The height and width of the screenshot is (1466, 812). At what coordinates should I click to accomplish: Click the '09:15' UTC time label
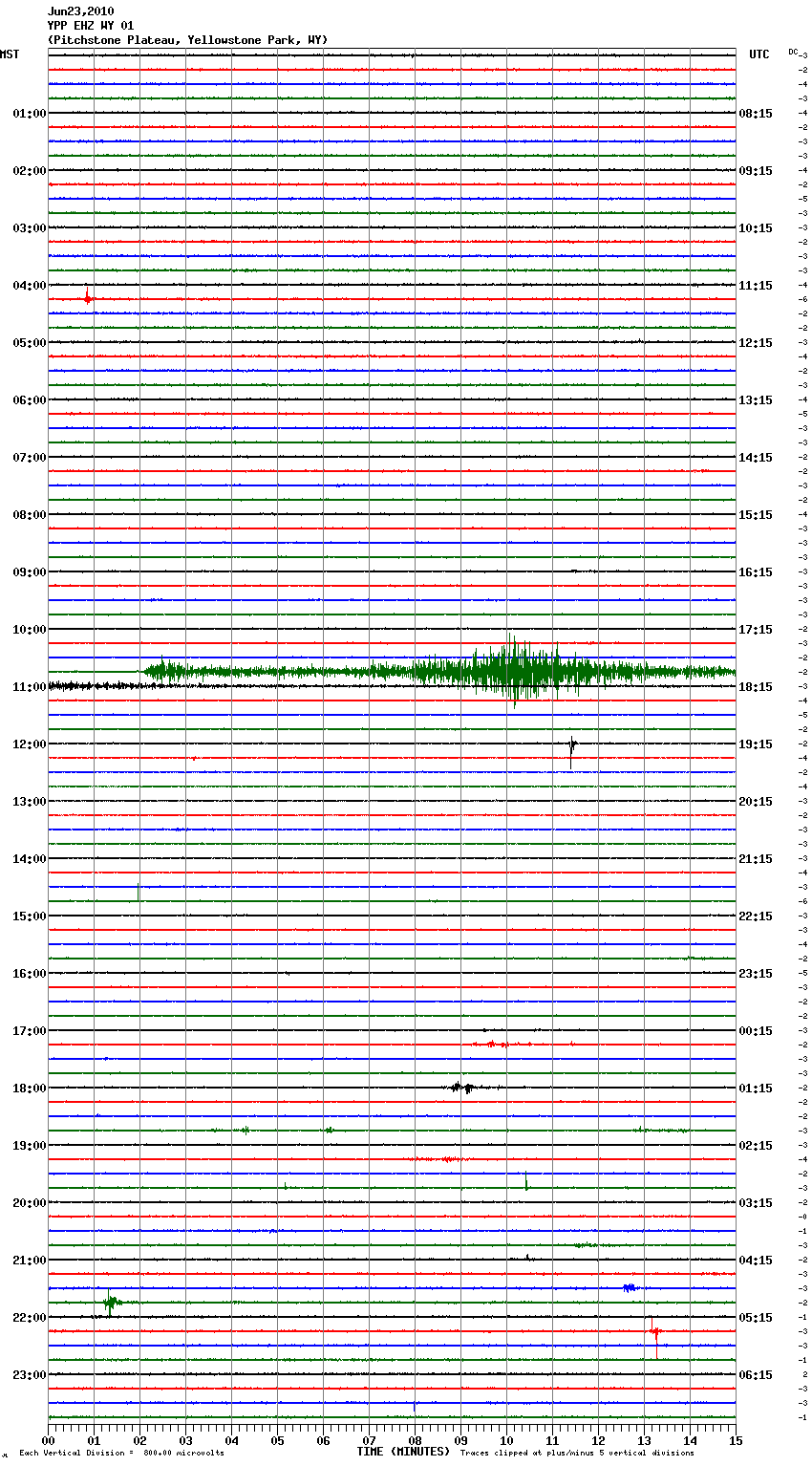tap(756, 171)
